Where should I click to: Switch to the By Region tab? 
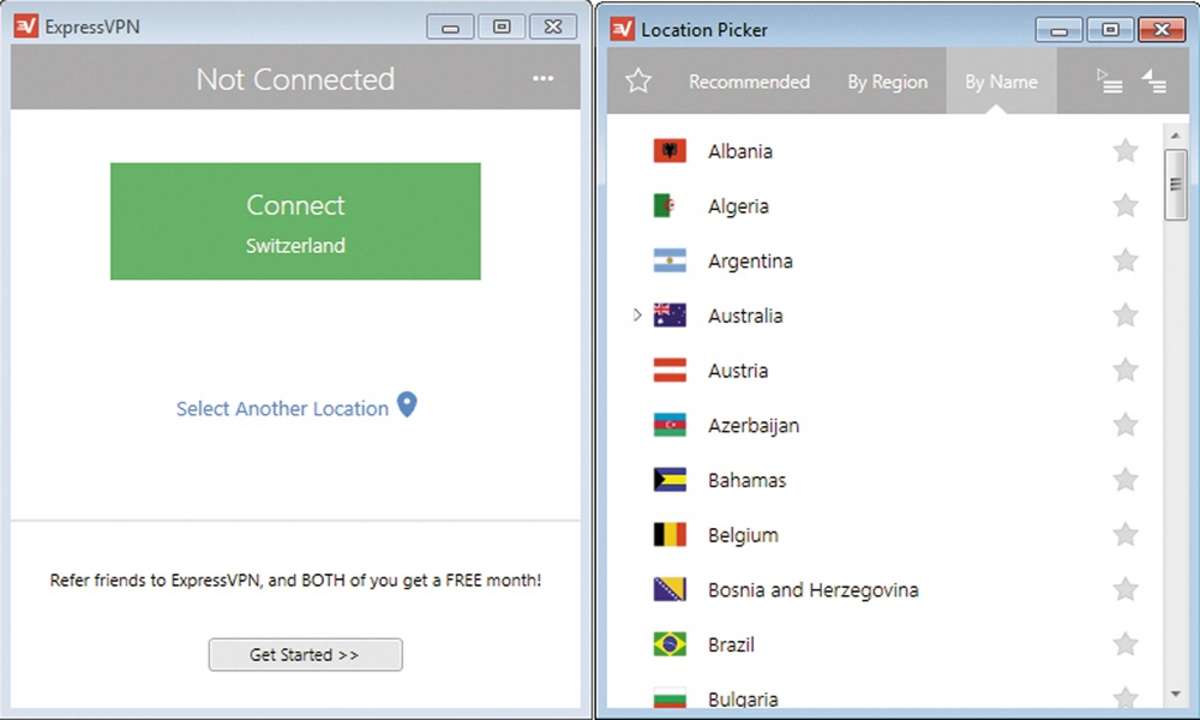pos(888,82)
